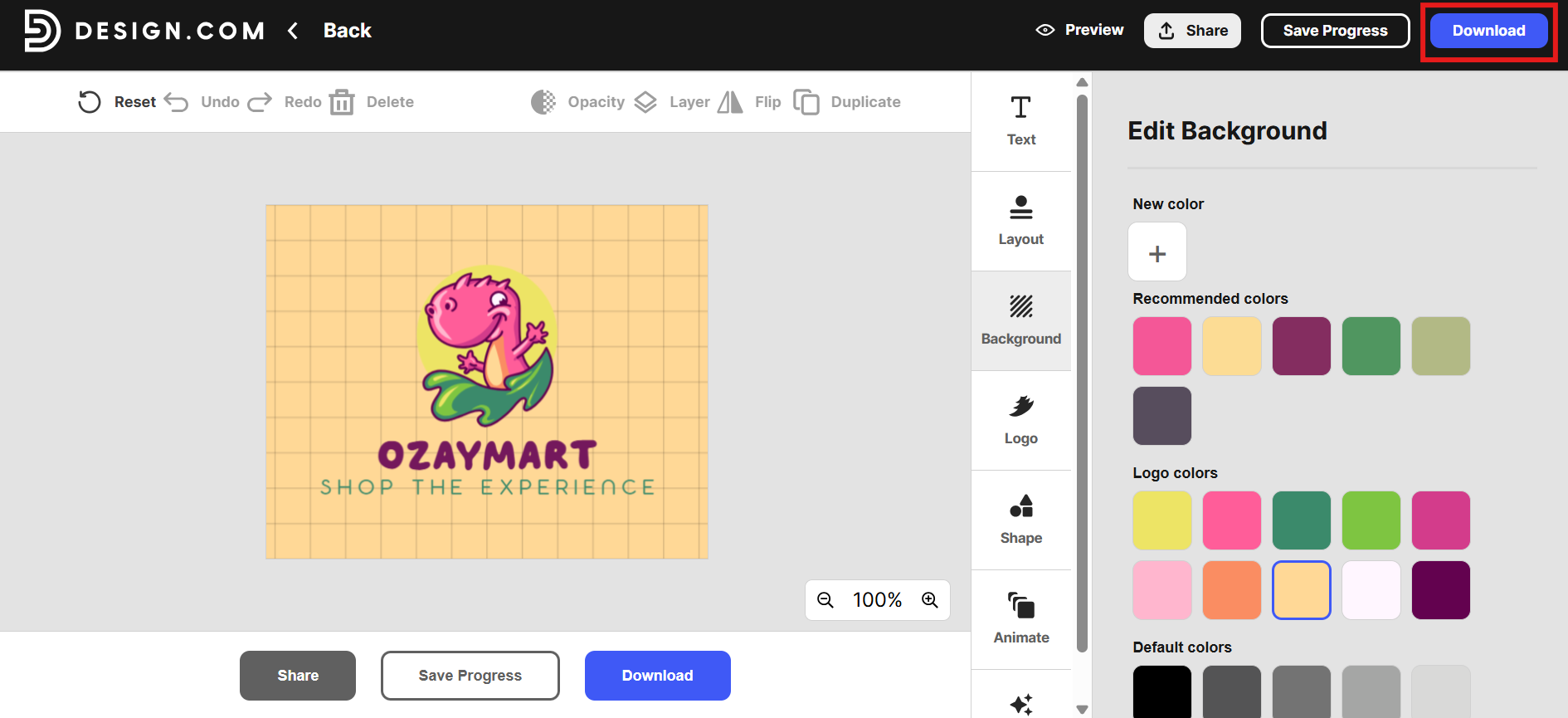Choose the lime green Logo color
Screen dimensions: 1568x718
coord(1371,520)
